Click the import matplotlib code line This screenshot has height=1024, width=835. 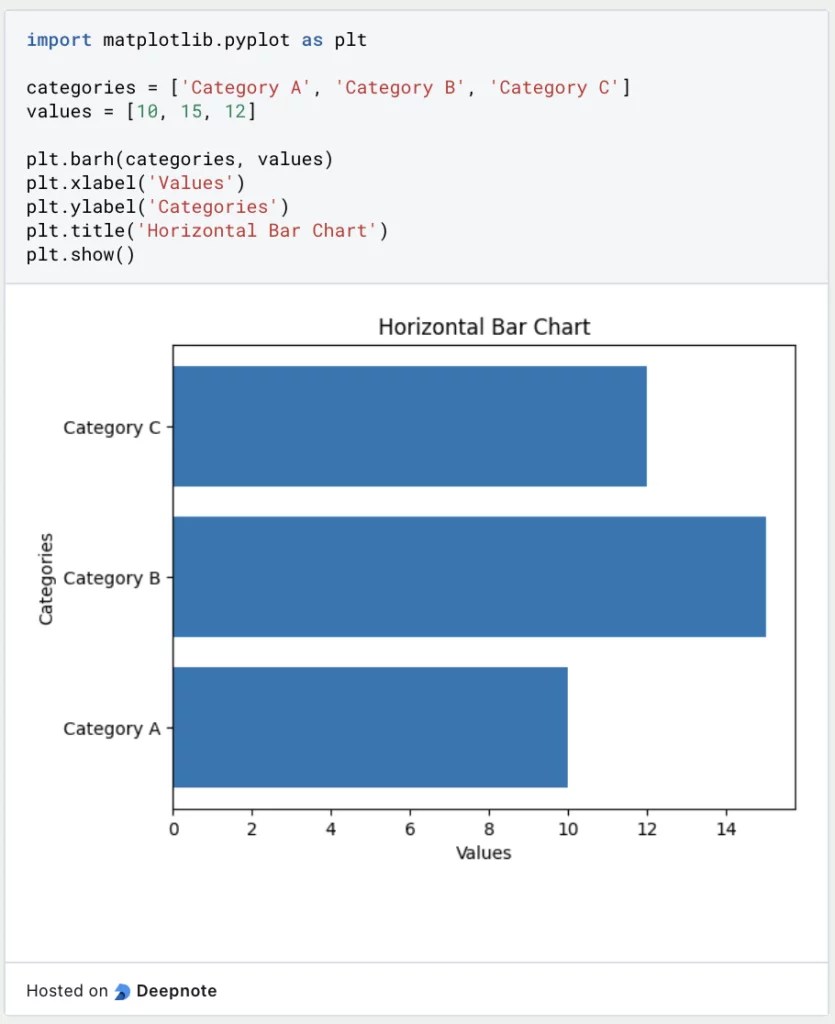pos(197,40)
